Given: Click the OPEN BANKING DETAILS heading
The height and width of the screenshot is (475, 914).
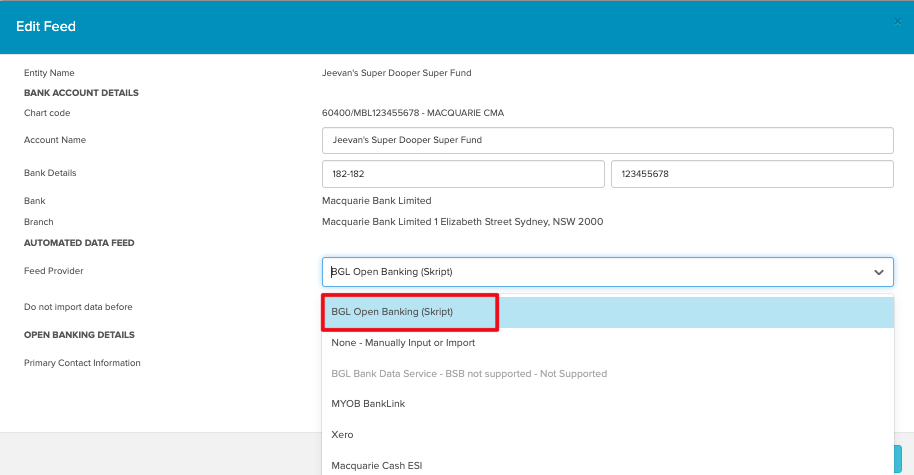Looking at the screenshot, I should (79, 335).
